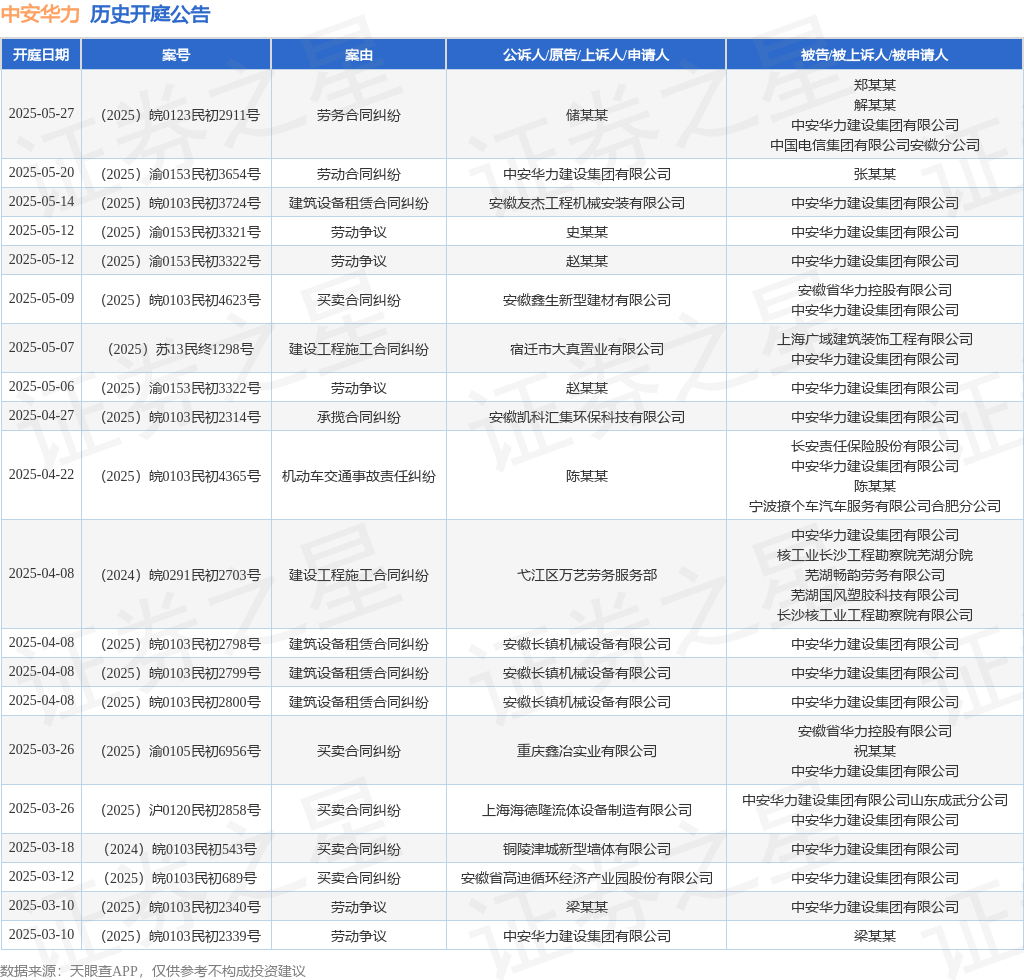Click defendant 芜湖畅韵劳务有限公司
Screen dimensions: 1024x980
point(874,575)
